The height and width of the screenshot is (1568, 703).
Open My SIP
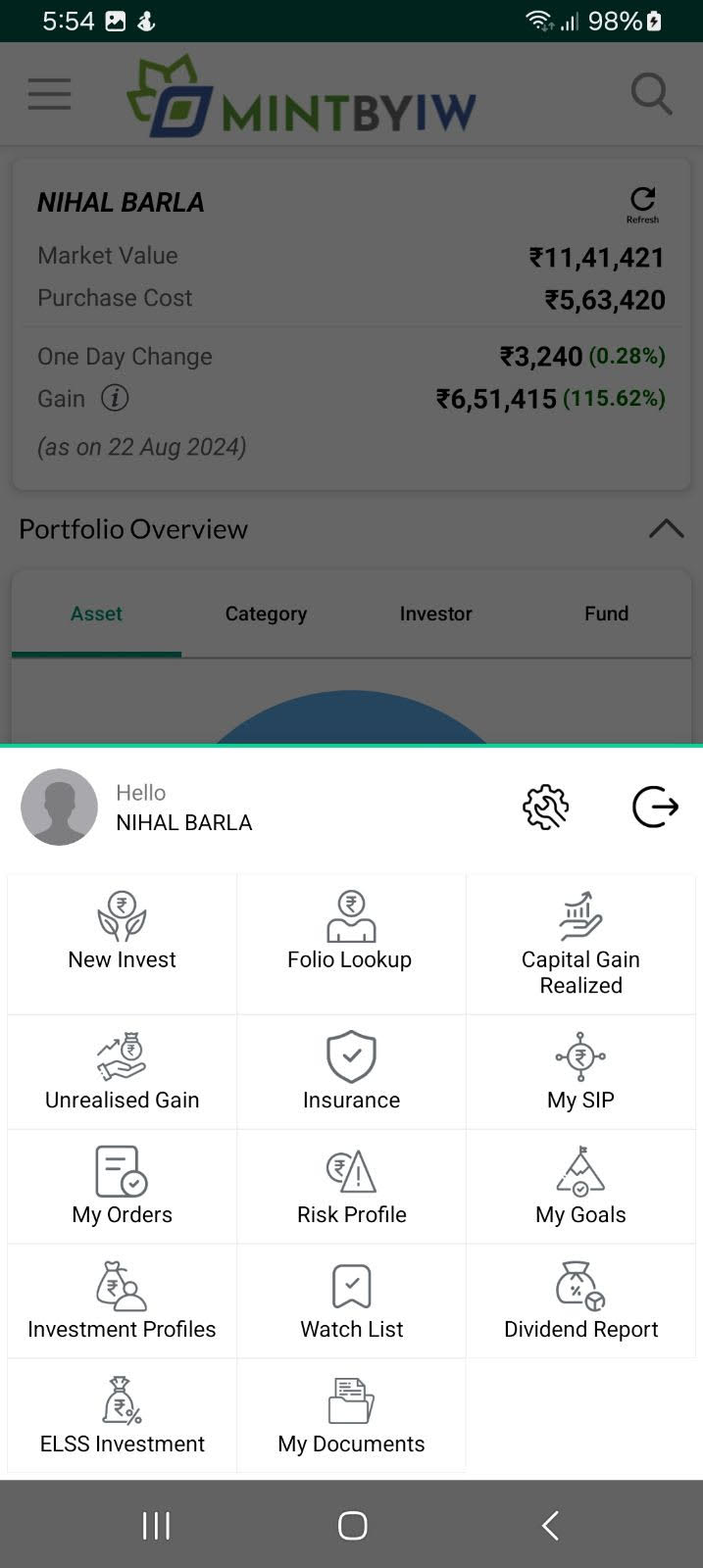click(580, 1072)
